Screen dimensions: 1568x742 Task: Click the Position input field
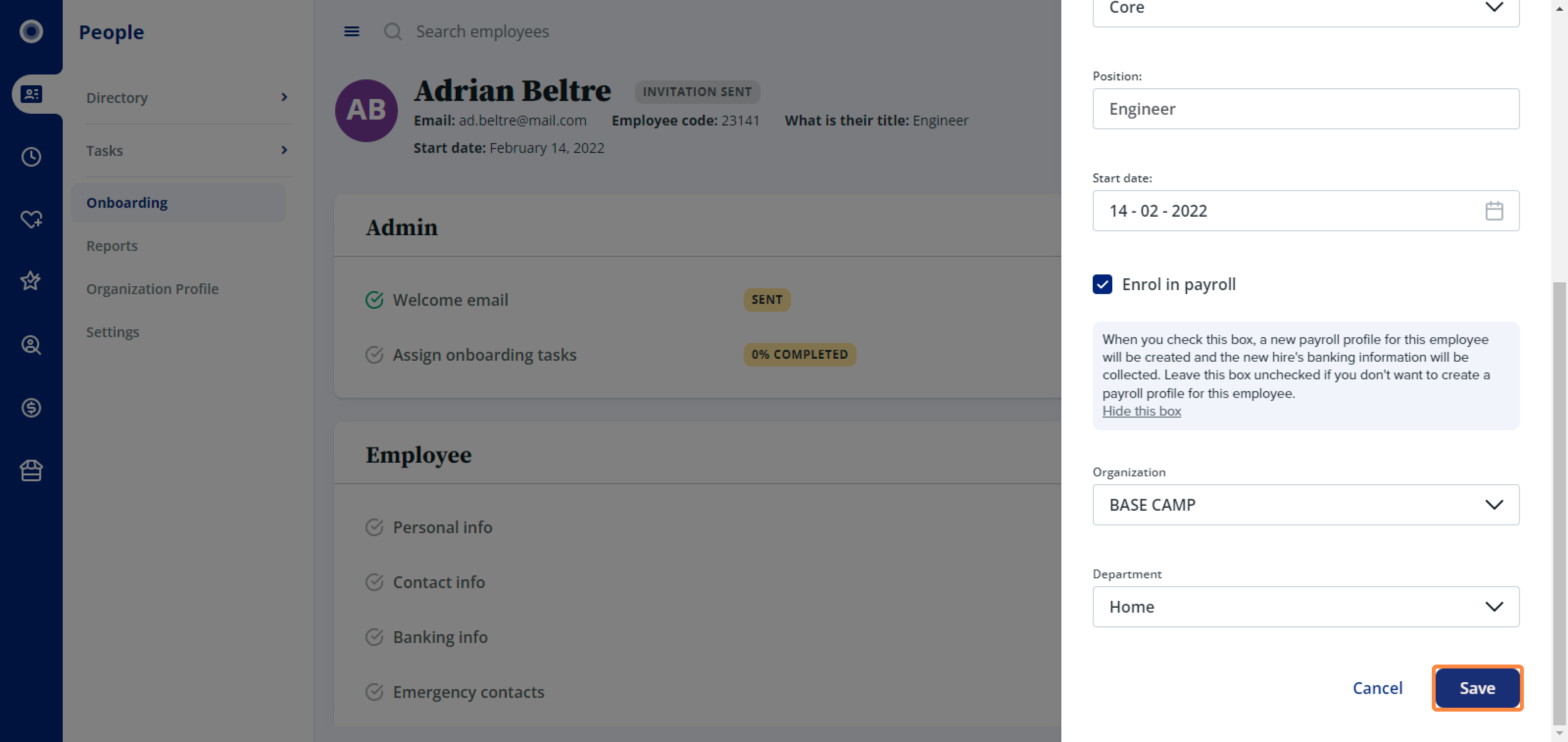coord(1306,108)
